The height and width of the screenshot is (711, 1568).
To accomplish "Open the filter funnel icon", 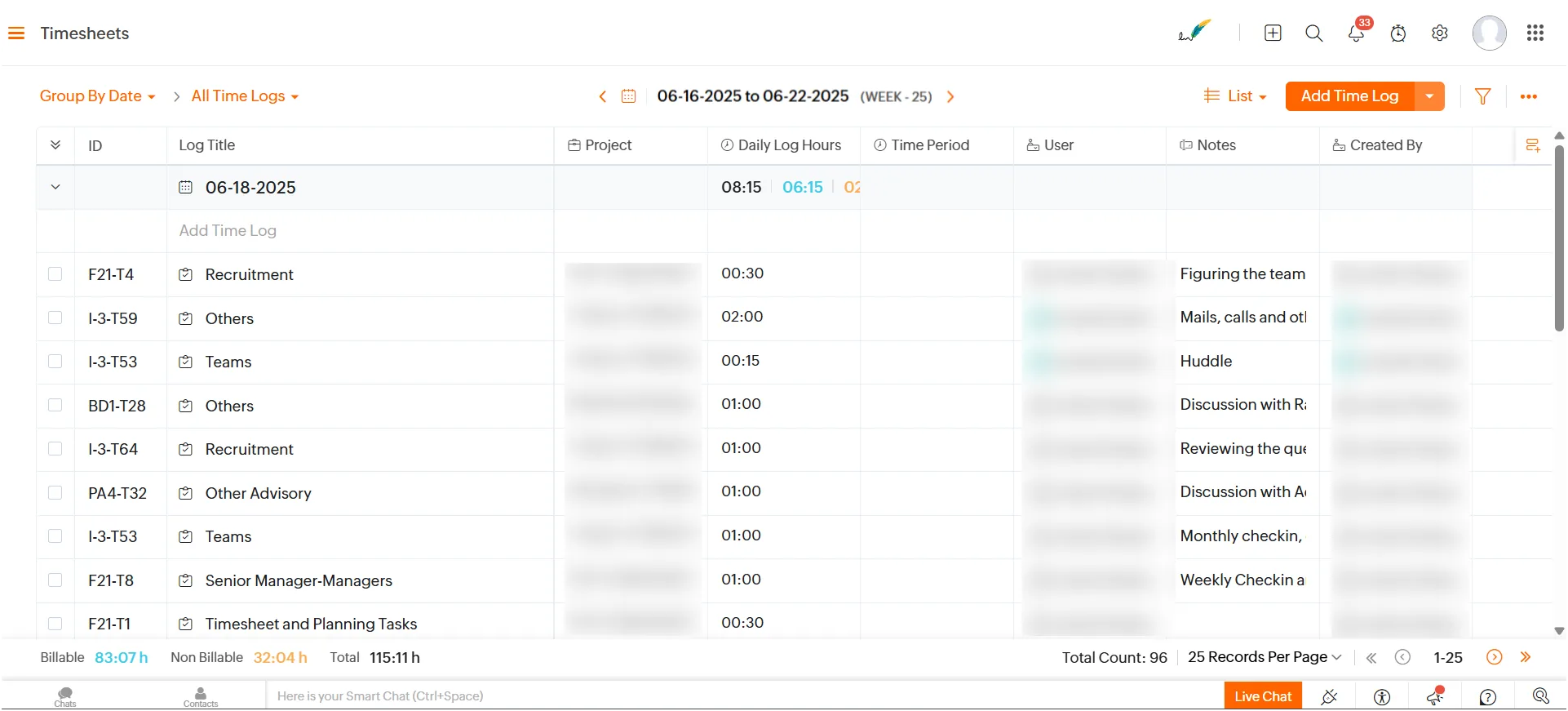I will click(1483, 96).
